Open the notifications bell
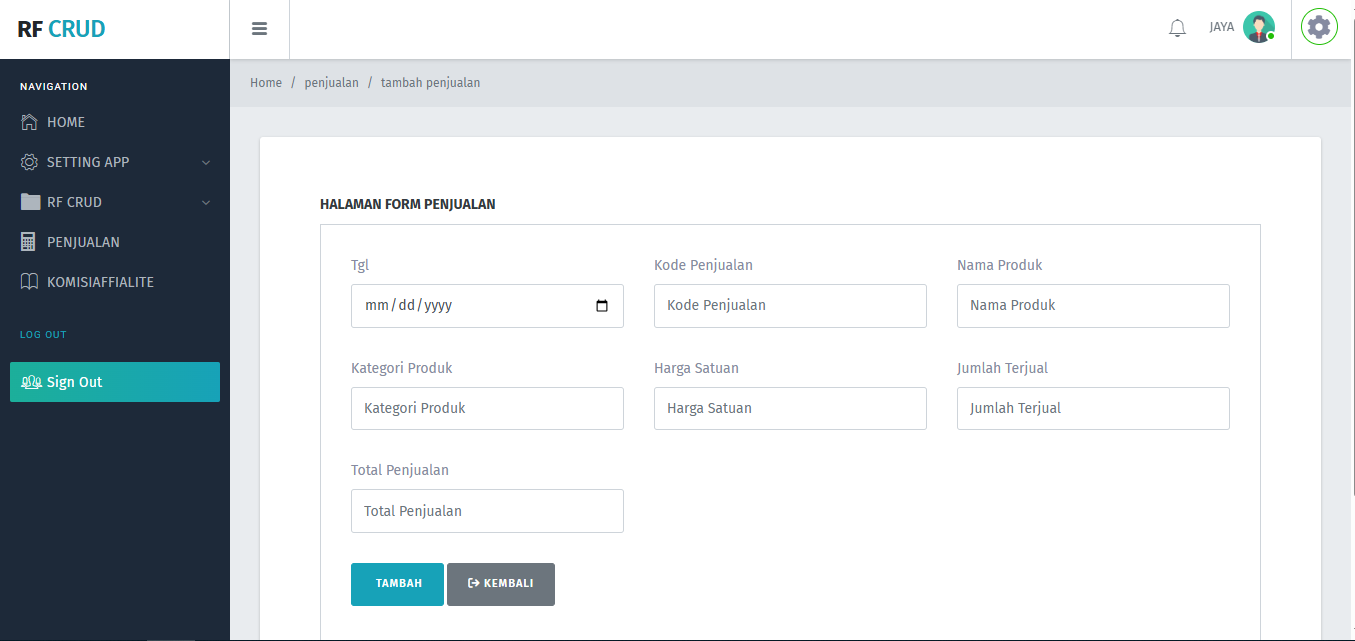The width and height of the screenshot is (1355, 641). (x=1177, y=28)
